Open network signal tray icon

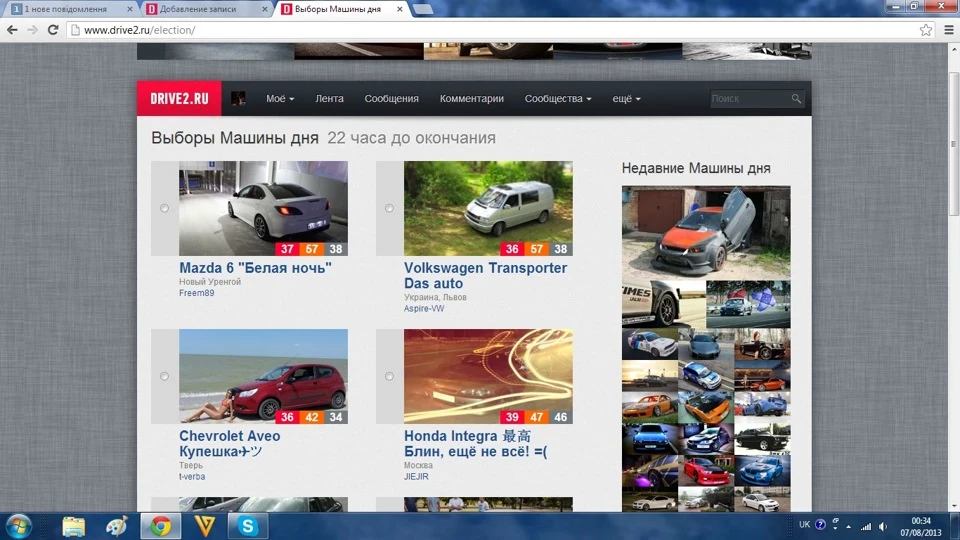[866, 526]
